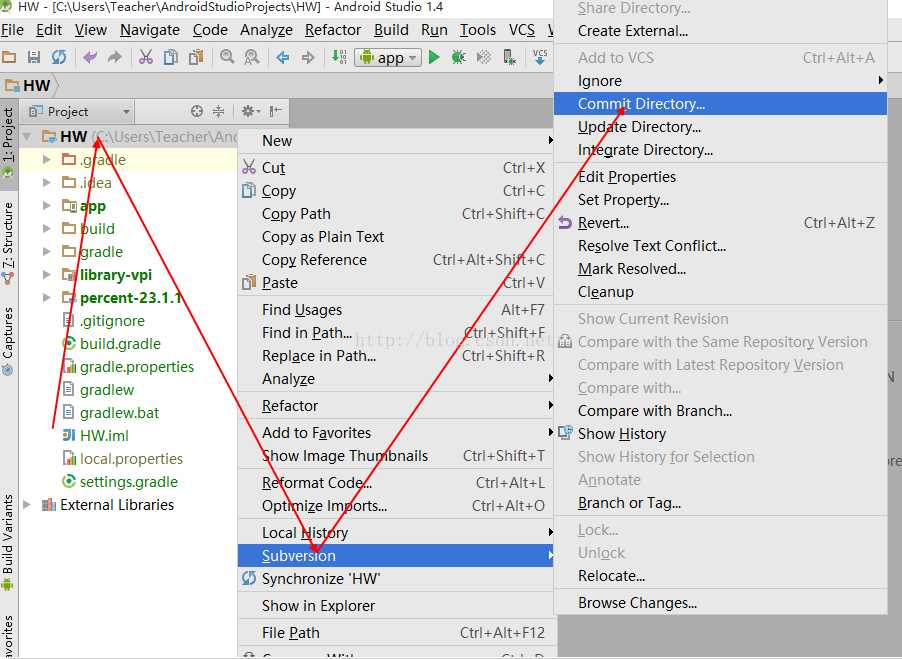The height and width of the screenshot is (659, 902).
Task: Choose Synchronize 'HW' menu entry
Action: (396, 578)
